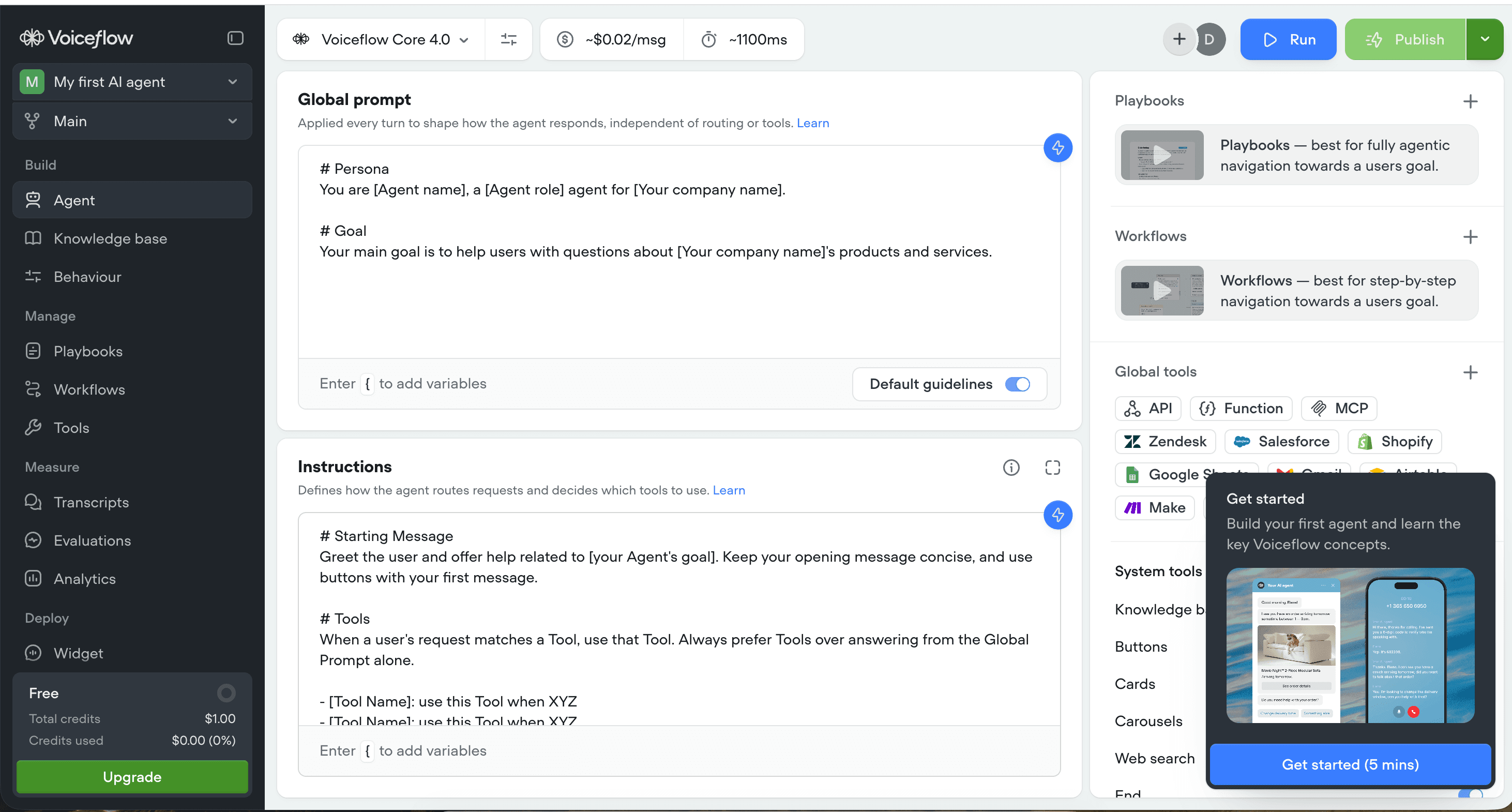Viewport: 1512px width, 812px height.
Task: Click the cost per message indicator
Action: [612, 39]
